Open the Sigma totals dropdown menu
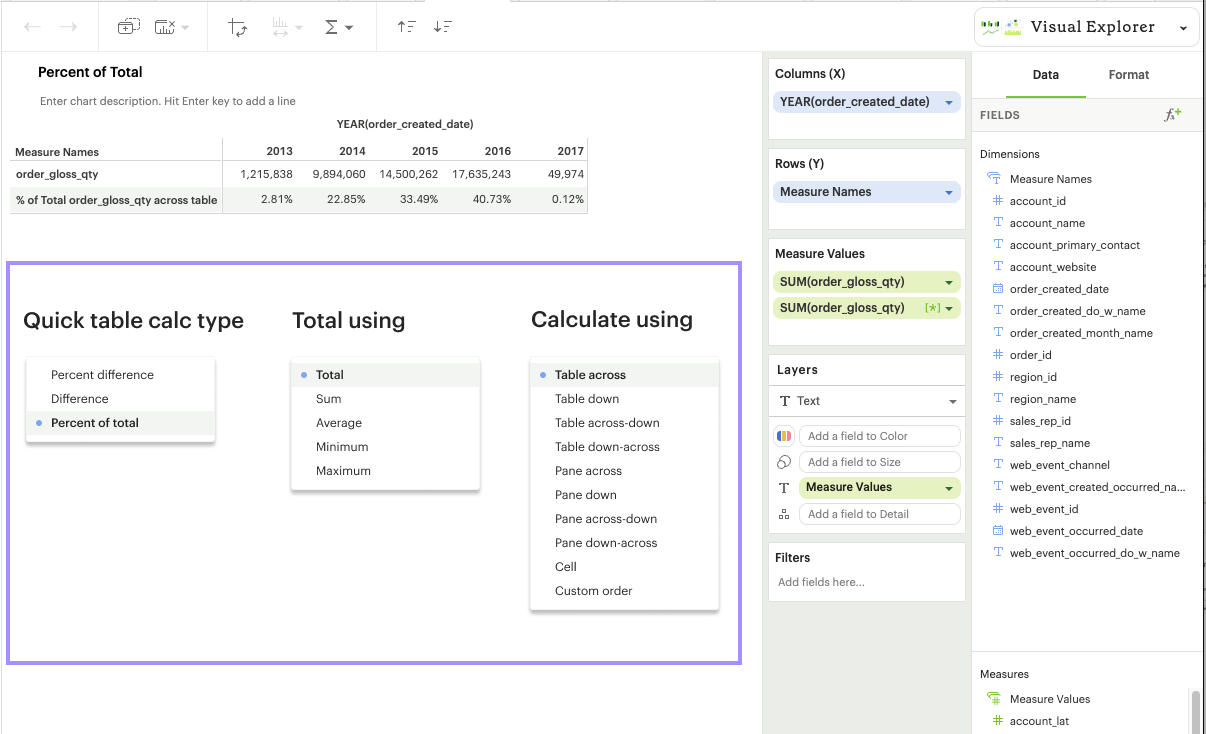Image resolution: width=1206 pixels, height=734 pixels. point(339,27)
